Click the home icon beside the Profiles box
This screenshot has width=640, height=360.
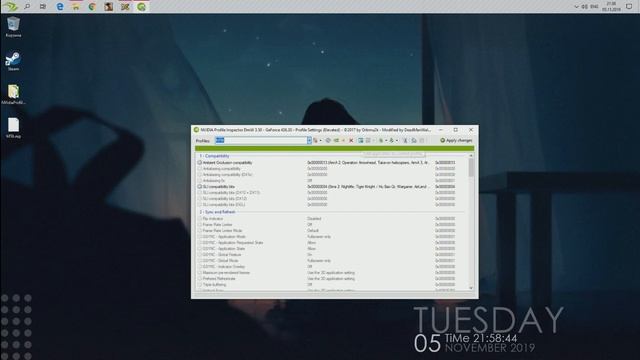click(315, 140)
